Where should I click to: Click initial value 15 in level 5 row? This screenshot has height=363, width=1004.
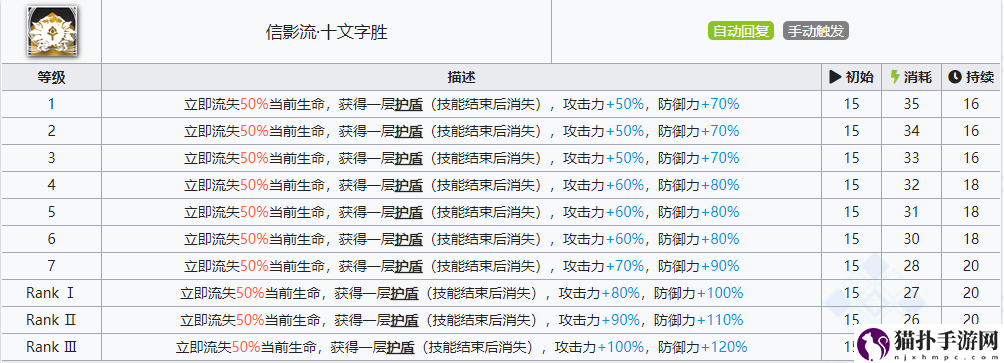852,212
